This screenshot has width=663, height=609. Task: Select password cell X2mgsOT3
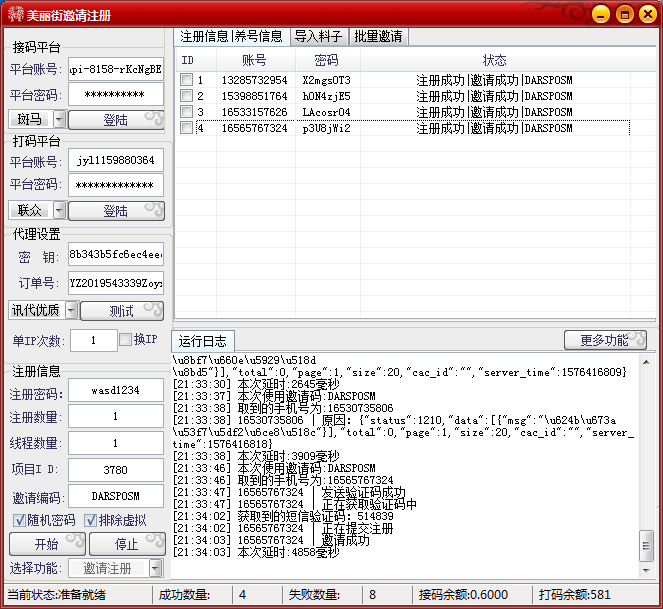[326, 80]
